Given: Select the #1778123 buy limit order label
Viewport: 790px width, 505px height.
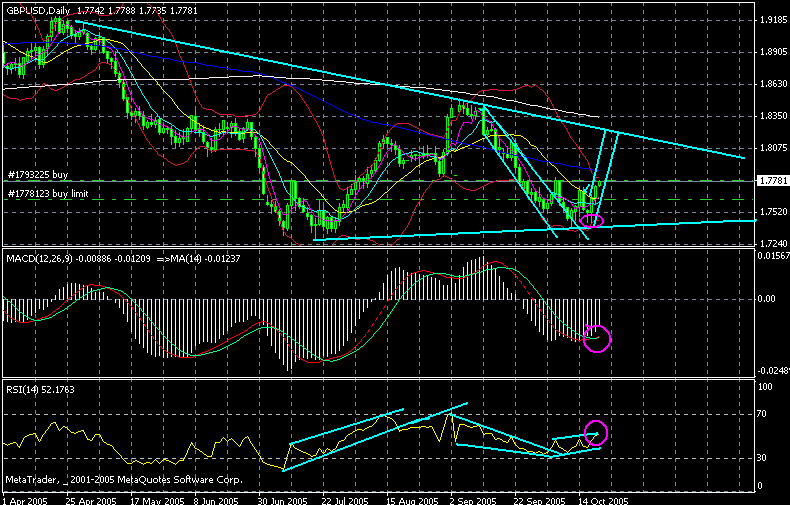Looking at the screenshot, I should (48, 194).
